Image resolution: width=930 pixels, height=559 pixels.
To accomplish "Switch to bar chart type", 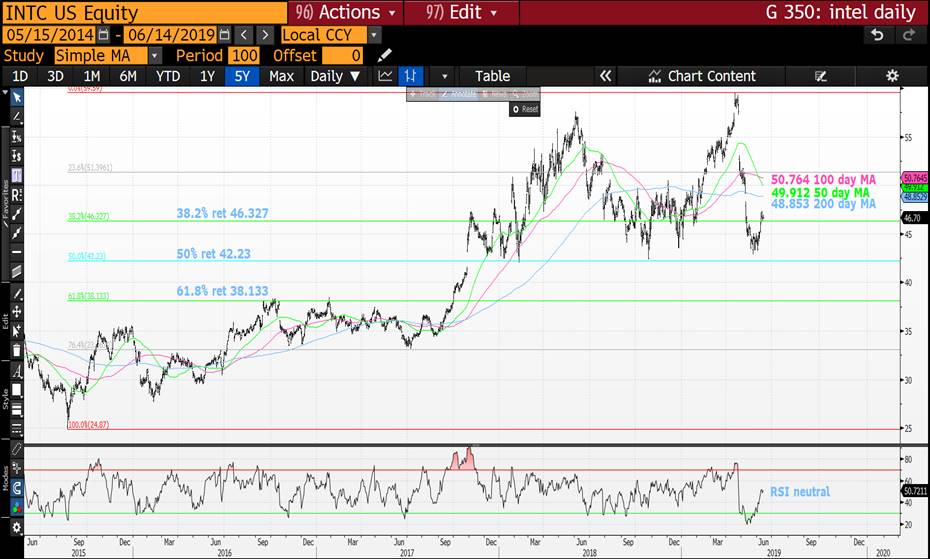I will [410, 76].
